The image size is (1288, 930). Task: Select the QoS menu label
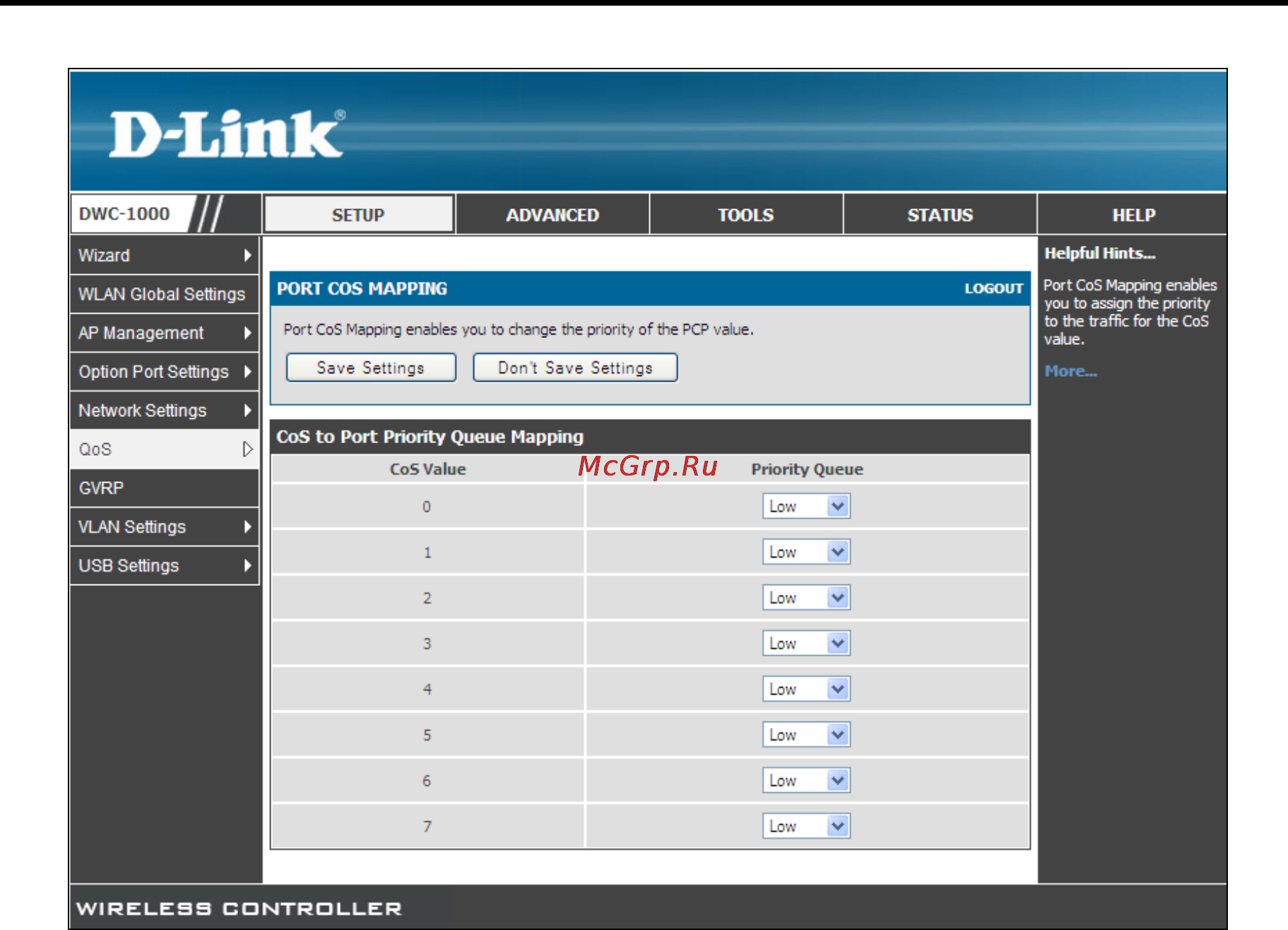click(95, 449)
